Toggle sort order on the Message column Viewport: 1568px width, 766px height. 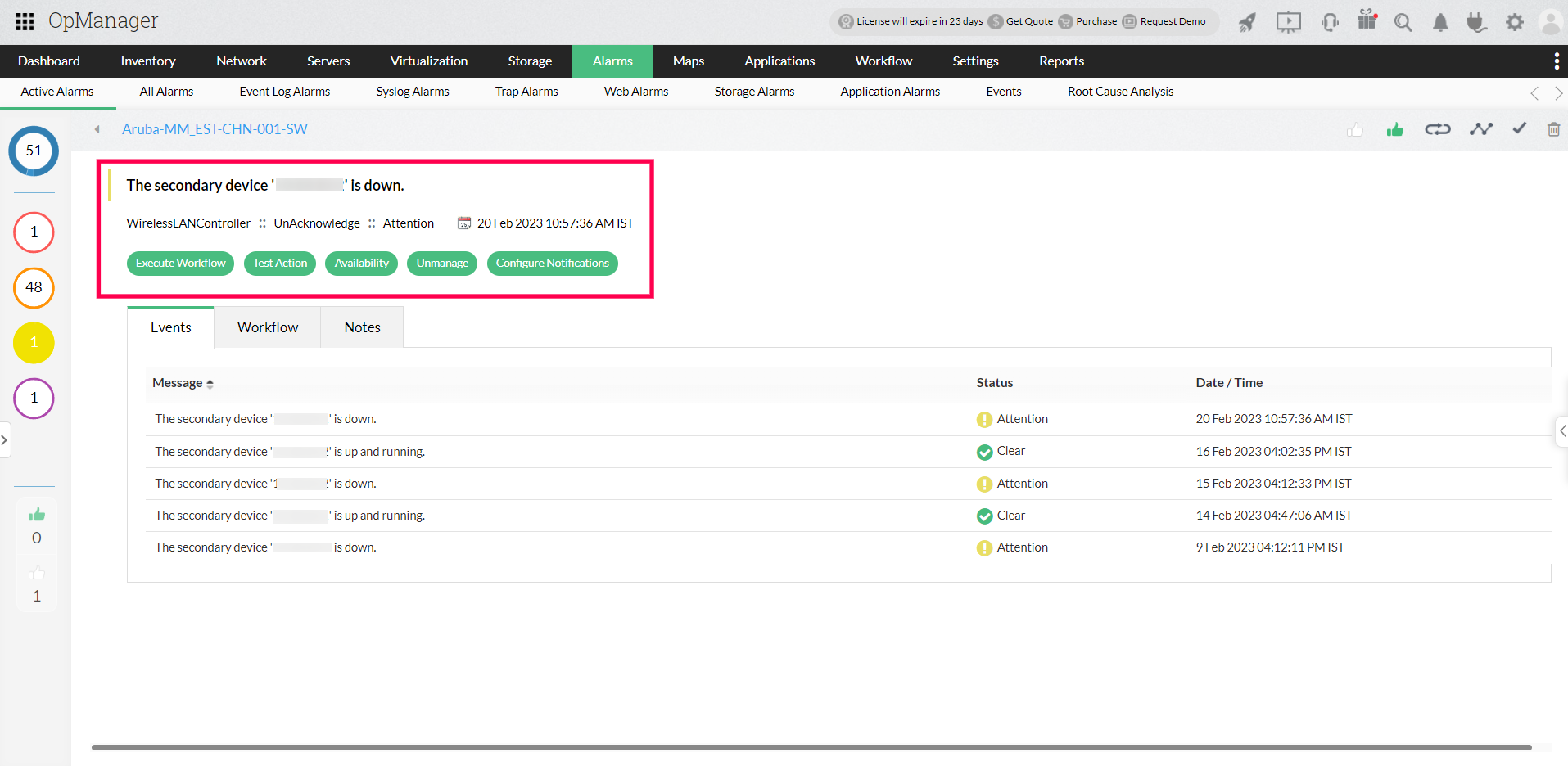coord(209,382)
